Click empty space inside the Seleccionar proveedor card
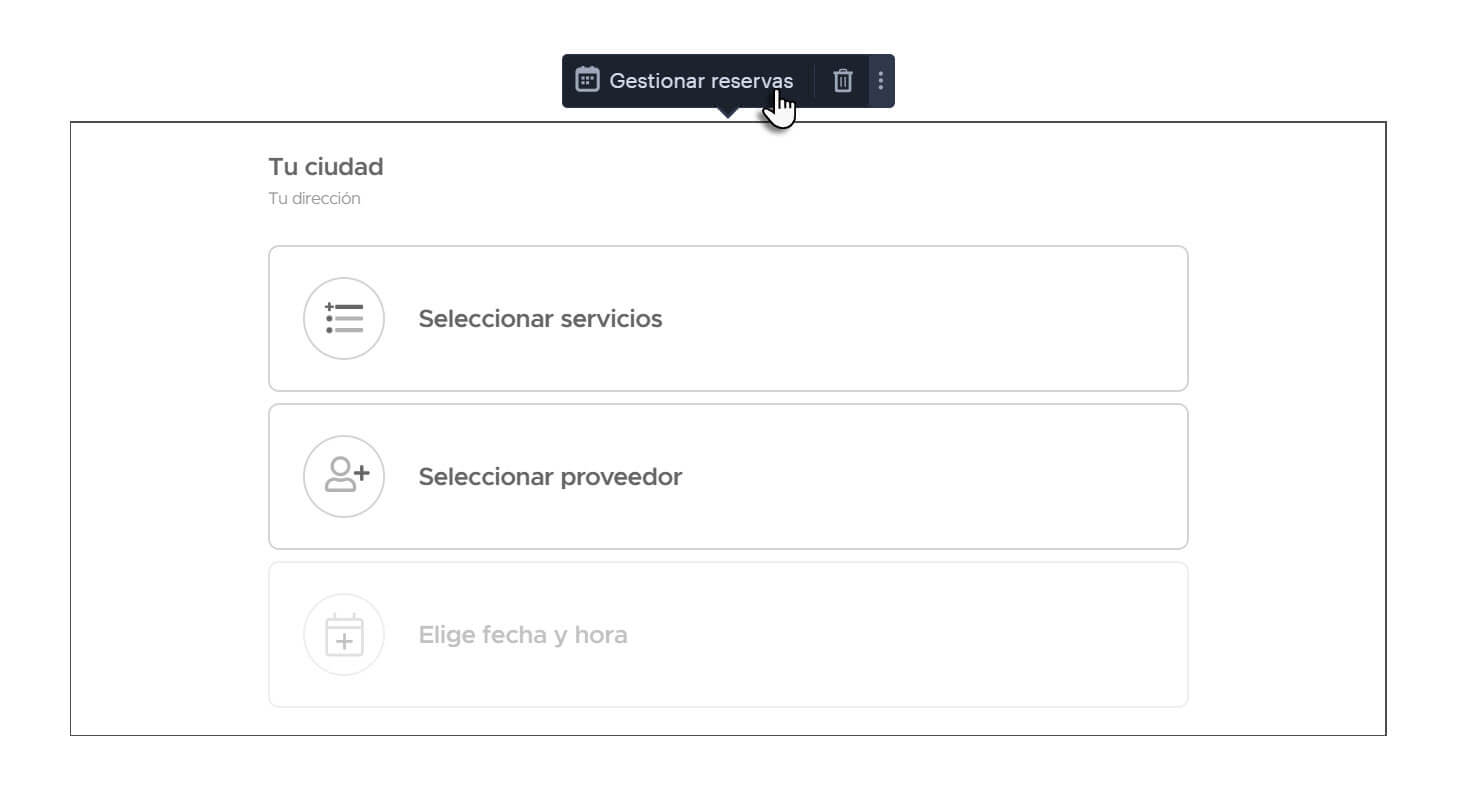Screen dimensions: 1476x794 point(900,477)
